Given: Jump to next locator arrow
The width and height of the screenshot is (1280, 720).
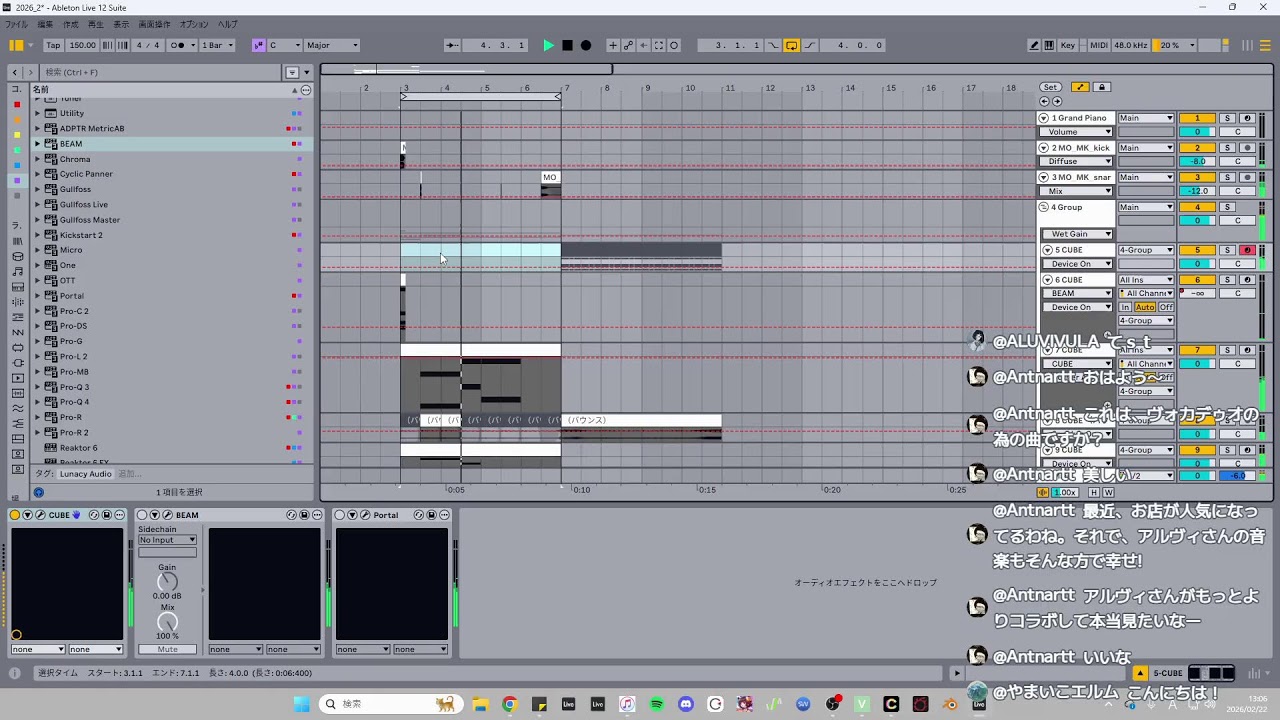Looking at the screenshot, I should [x=1056, y=101].
